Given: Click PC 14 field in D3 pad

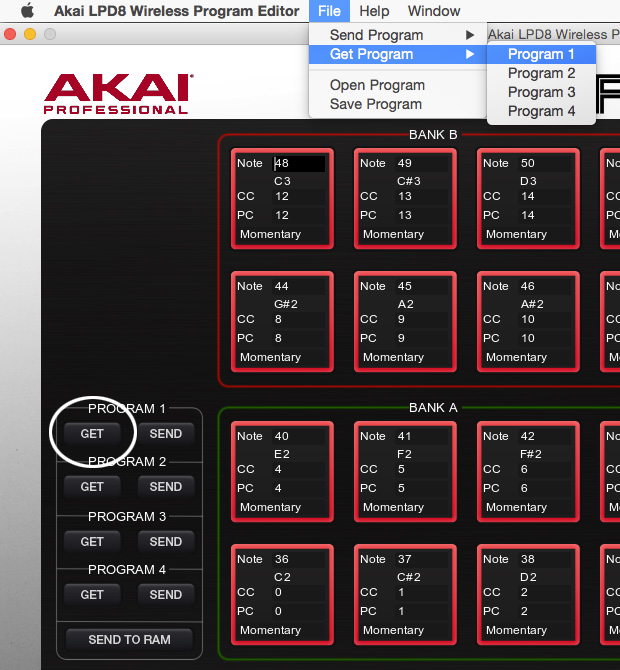Looking at the screenshot, I should pos(545,215).
